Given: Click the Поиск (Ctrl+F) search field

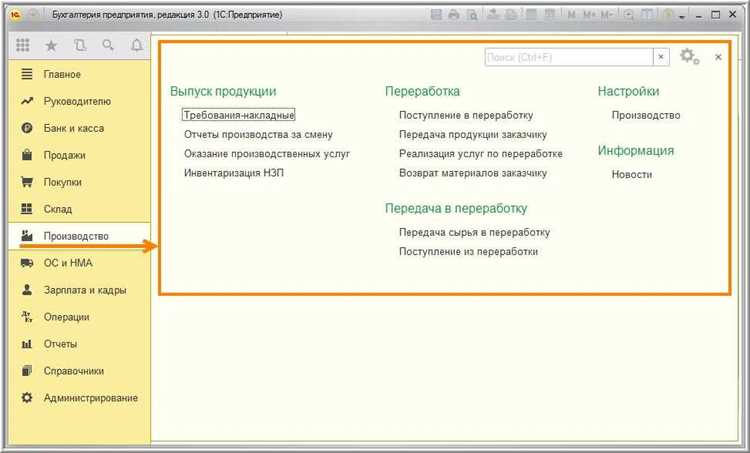Looking at the screenshot, I should coord(569,57).
